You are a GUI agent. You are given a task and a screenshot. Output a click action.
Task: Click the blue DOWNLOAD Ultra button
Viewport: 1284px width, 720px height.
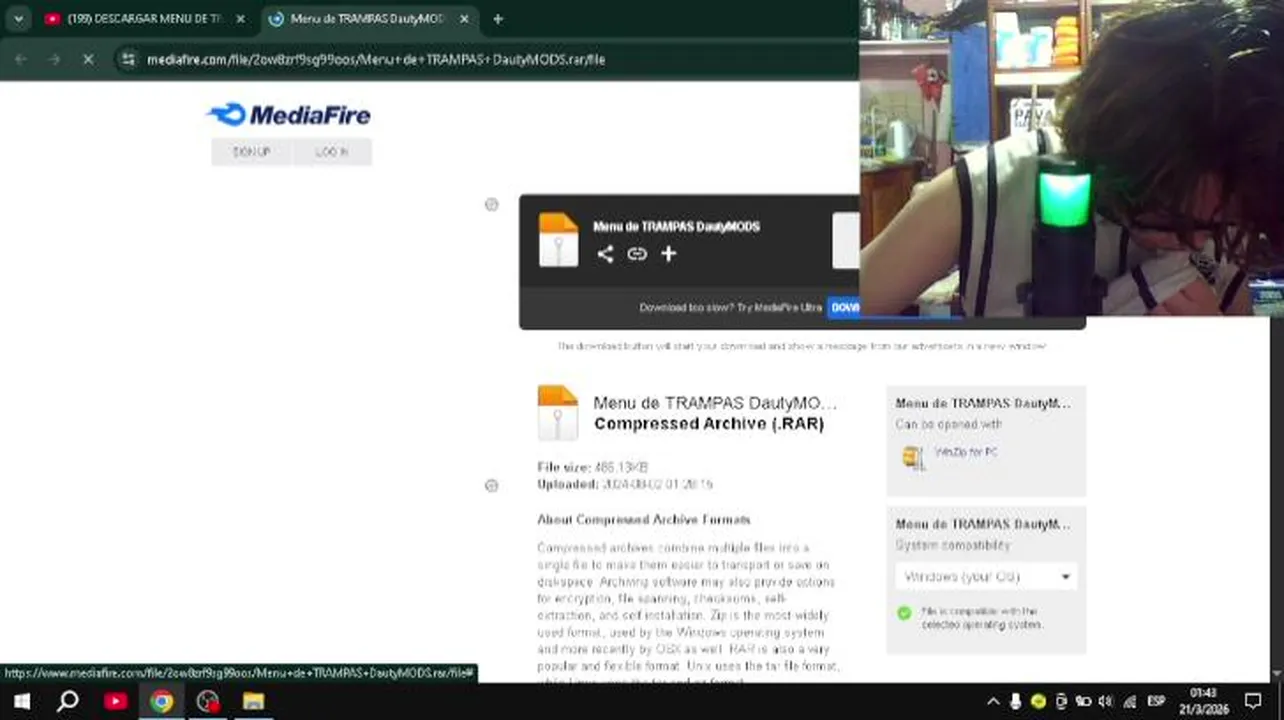(x=845, y=307)
